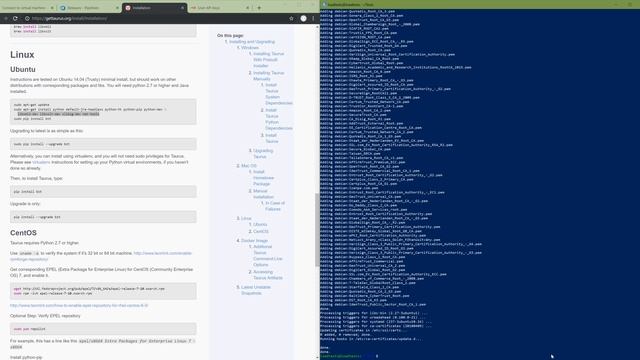Screen dimensions: 640x360
Task: Jump to Ubuntu entry in contents
Action: [260, 224]
